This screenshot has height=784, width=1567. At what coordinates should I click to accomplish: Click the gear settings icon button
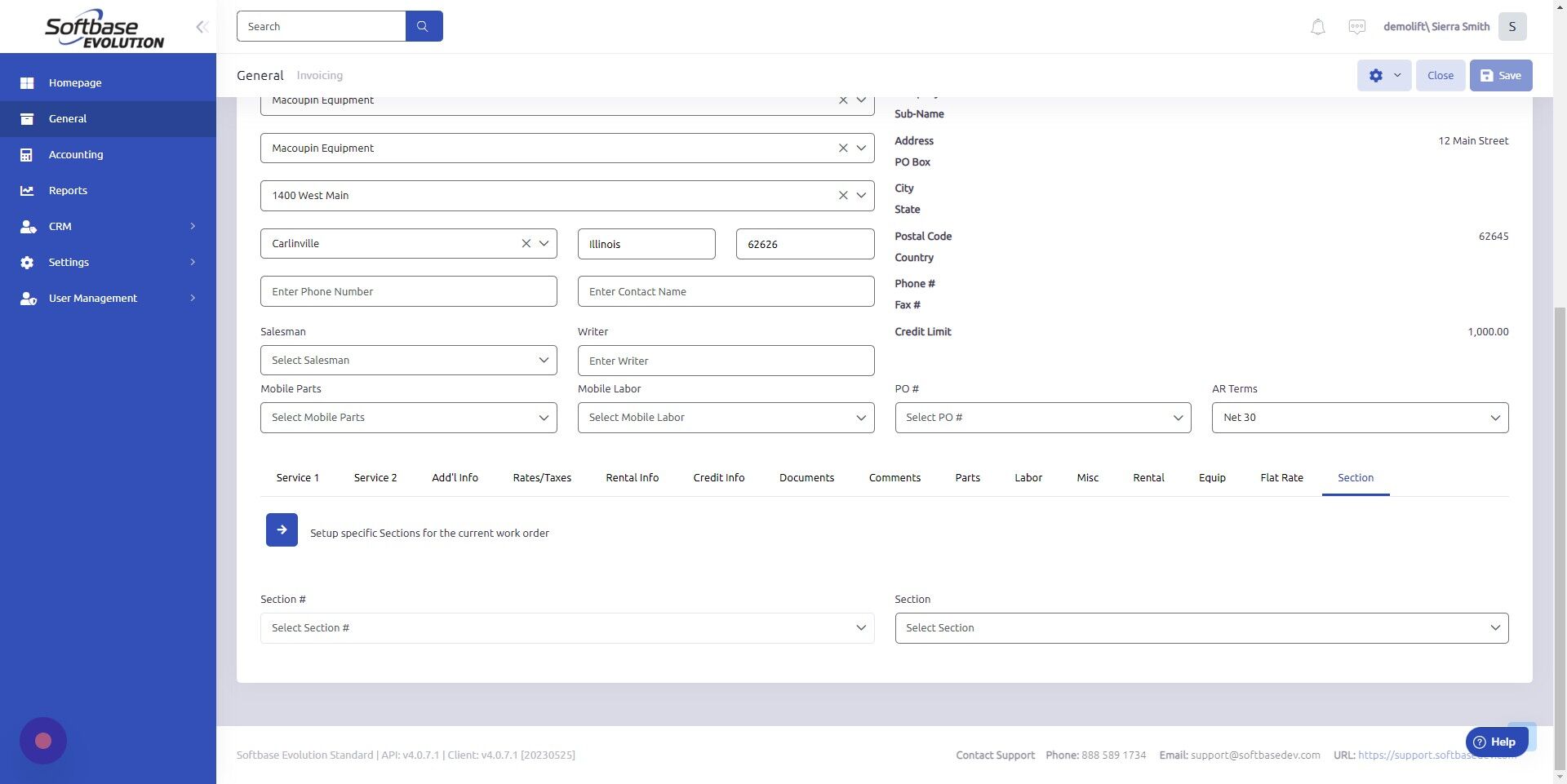pyautogui.click(x=1375, y=75)
